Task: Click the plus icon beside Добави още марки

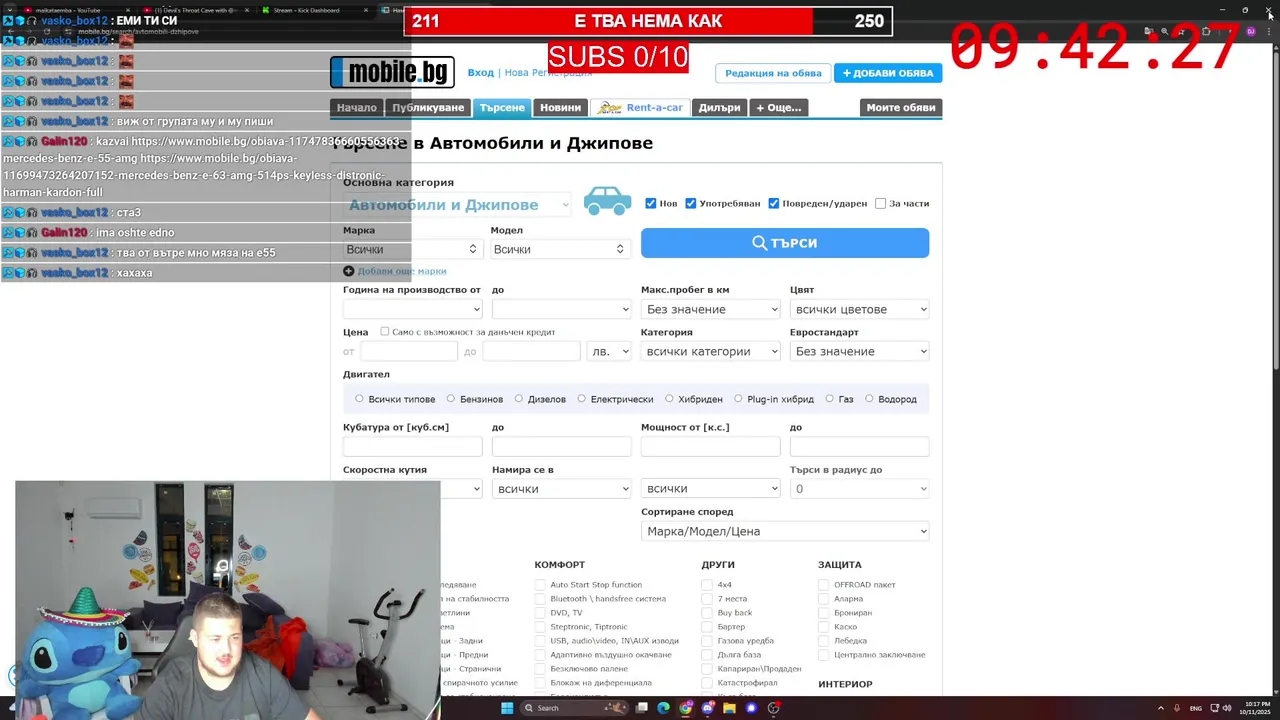Action: [x=348, y=271]
